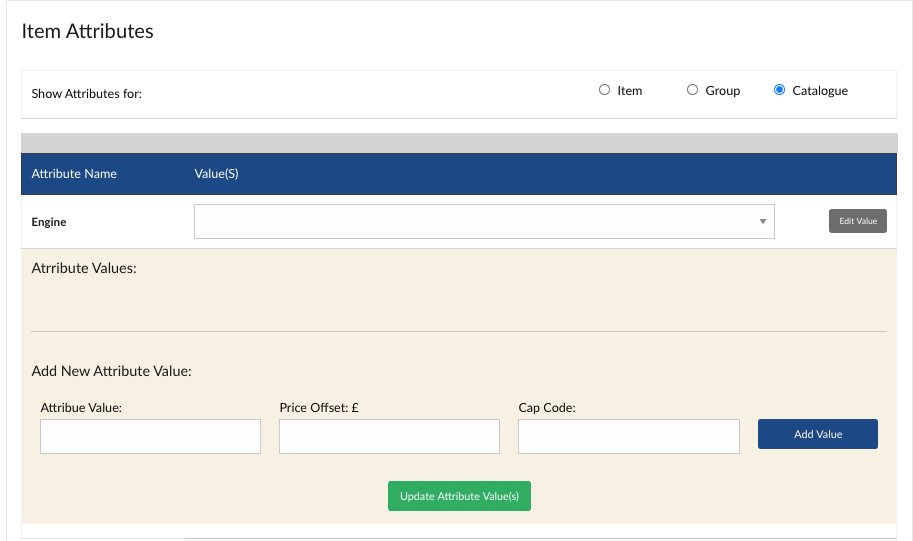Select the Catalogue radio button

pyautogui.click(x=779, y=90)
